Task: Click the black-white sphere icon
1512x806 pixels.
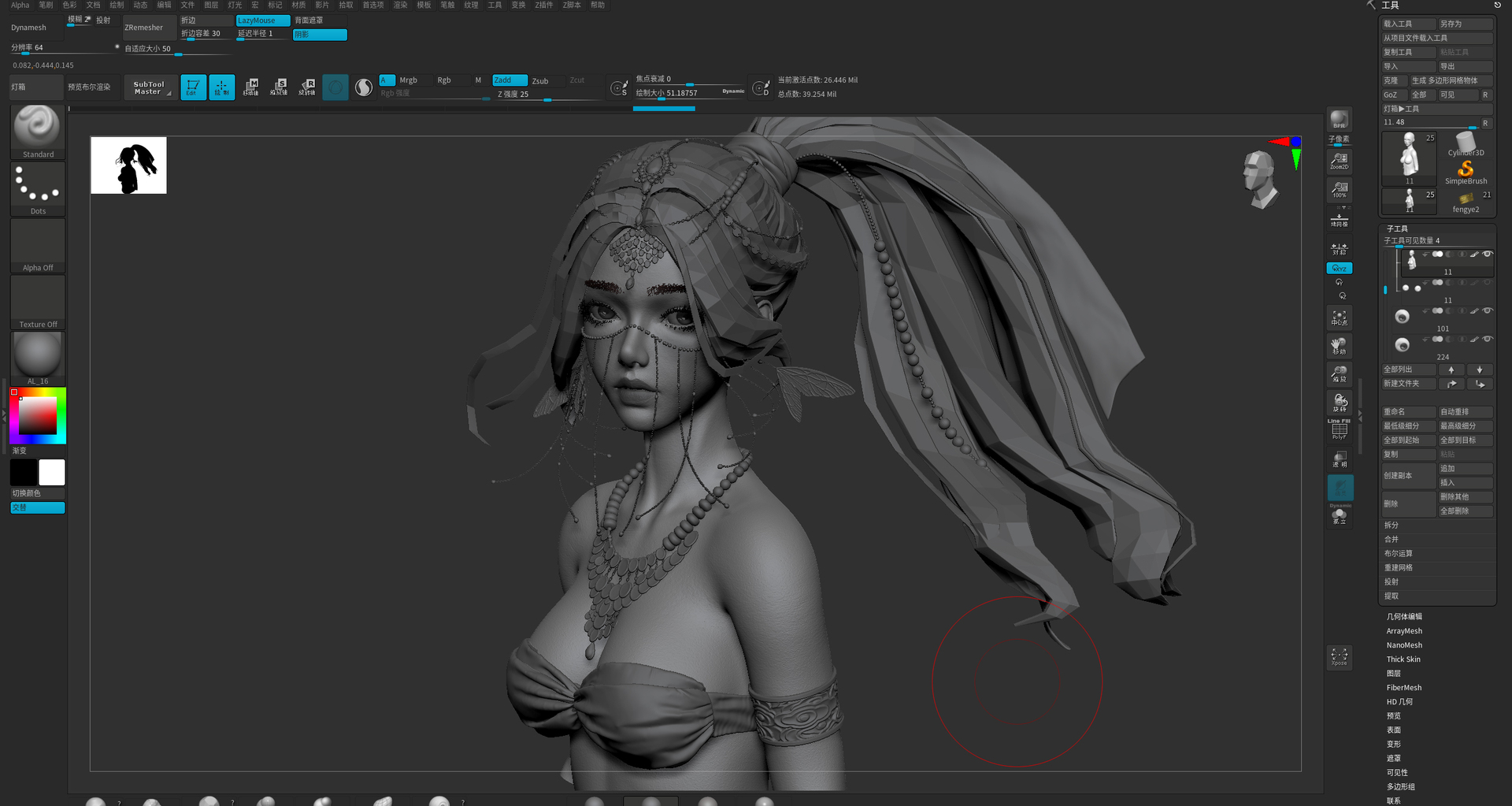Action: coord(364,87)
